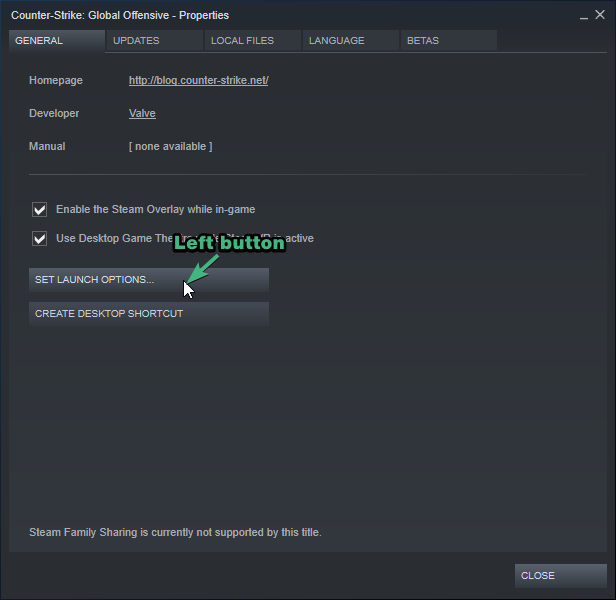Create a desktop shortcut for the game

(149, 314)
